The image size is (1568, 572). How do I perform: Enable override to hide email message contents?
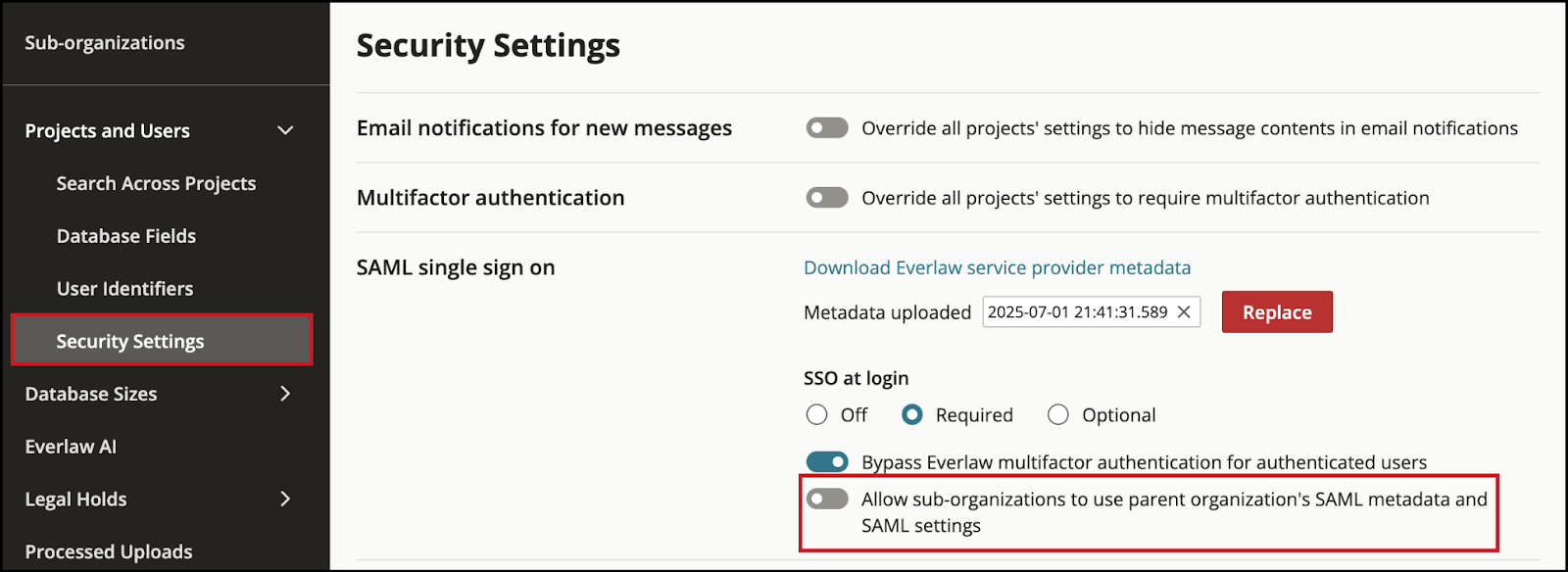pyautogui.click(x=826, y=127)
